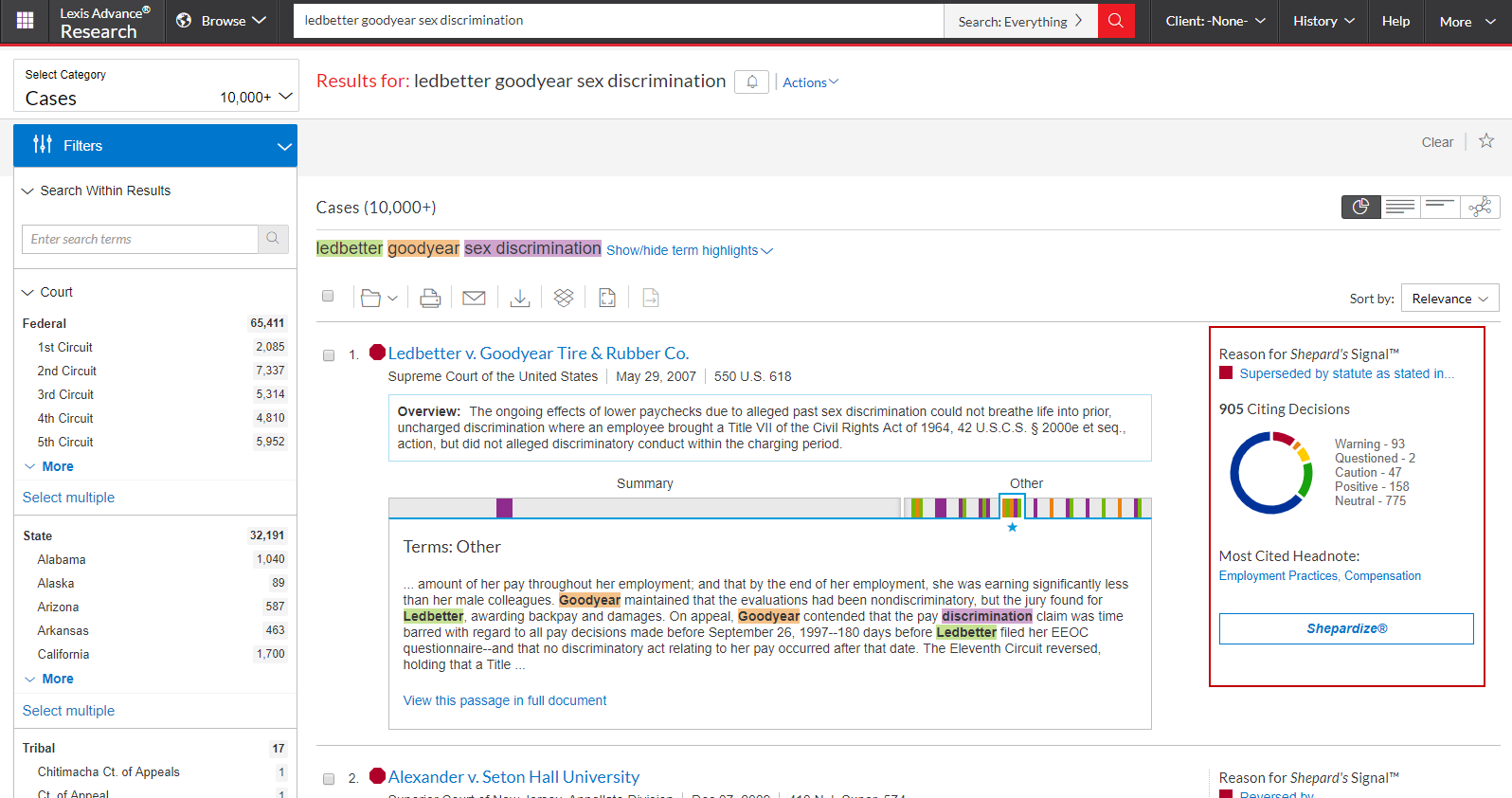Click the Filters sliders icon
Viewport: 1512px width, 798px height.
[43, 145]
